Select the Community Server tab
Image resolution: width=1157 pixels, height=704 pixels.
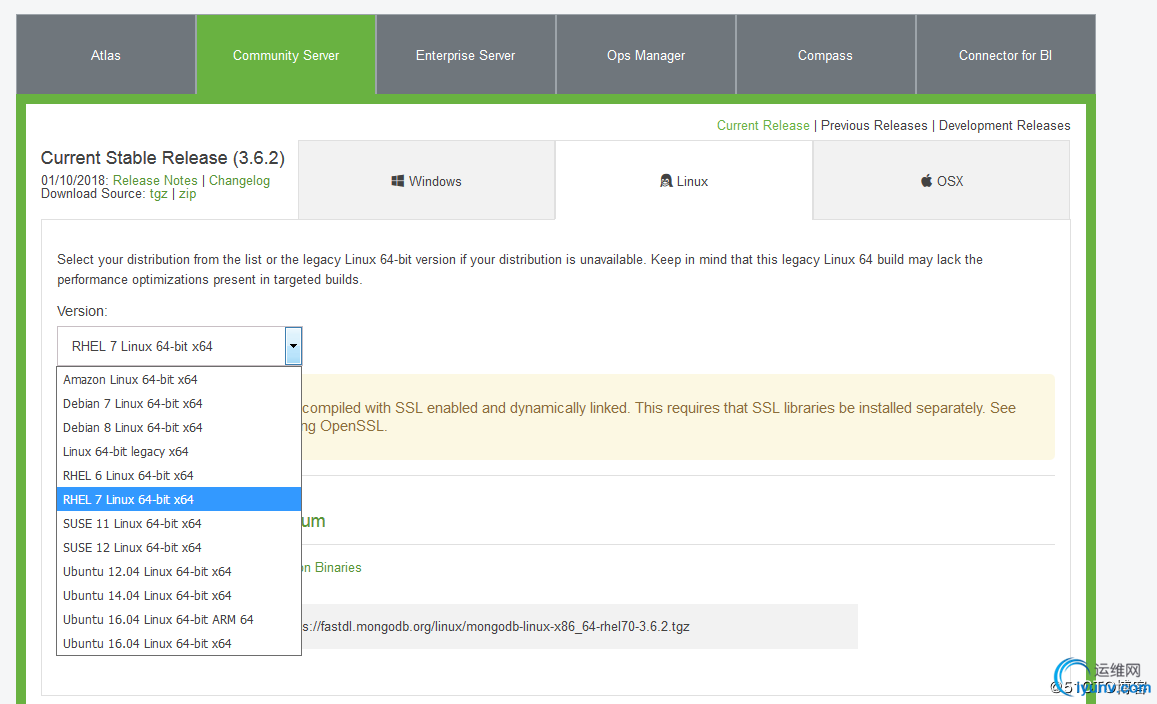(286, 55)
